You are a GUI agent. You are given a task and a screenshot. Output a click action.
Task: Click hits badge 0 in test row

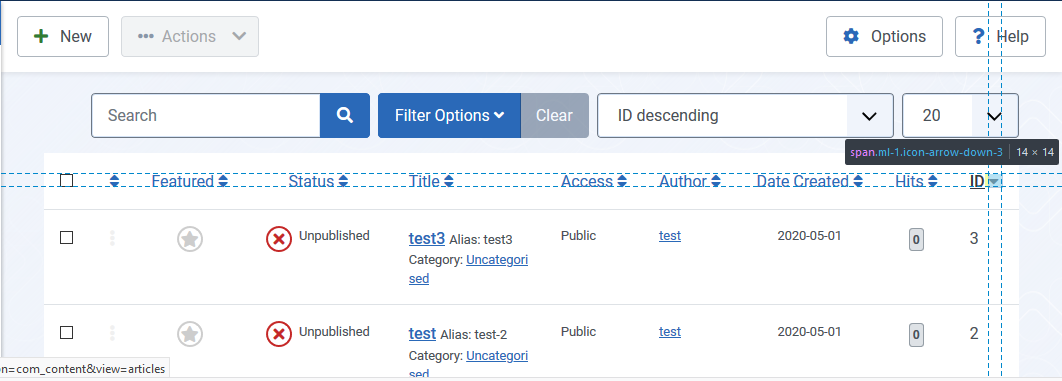(x=916, y=334)
